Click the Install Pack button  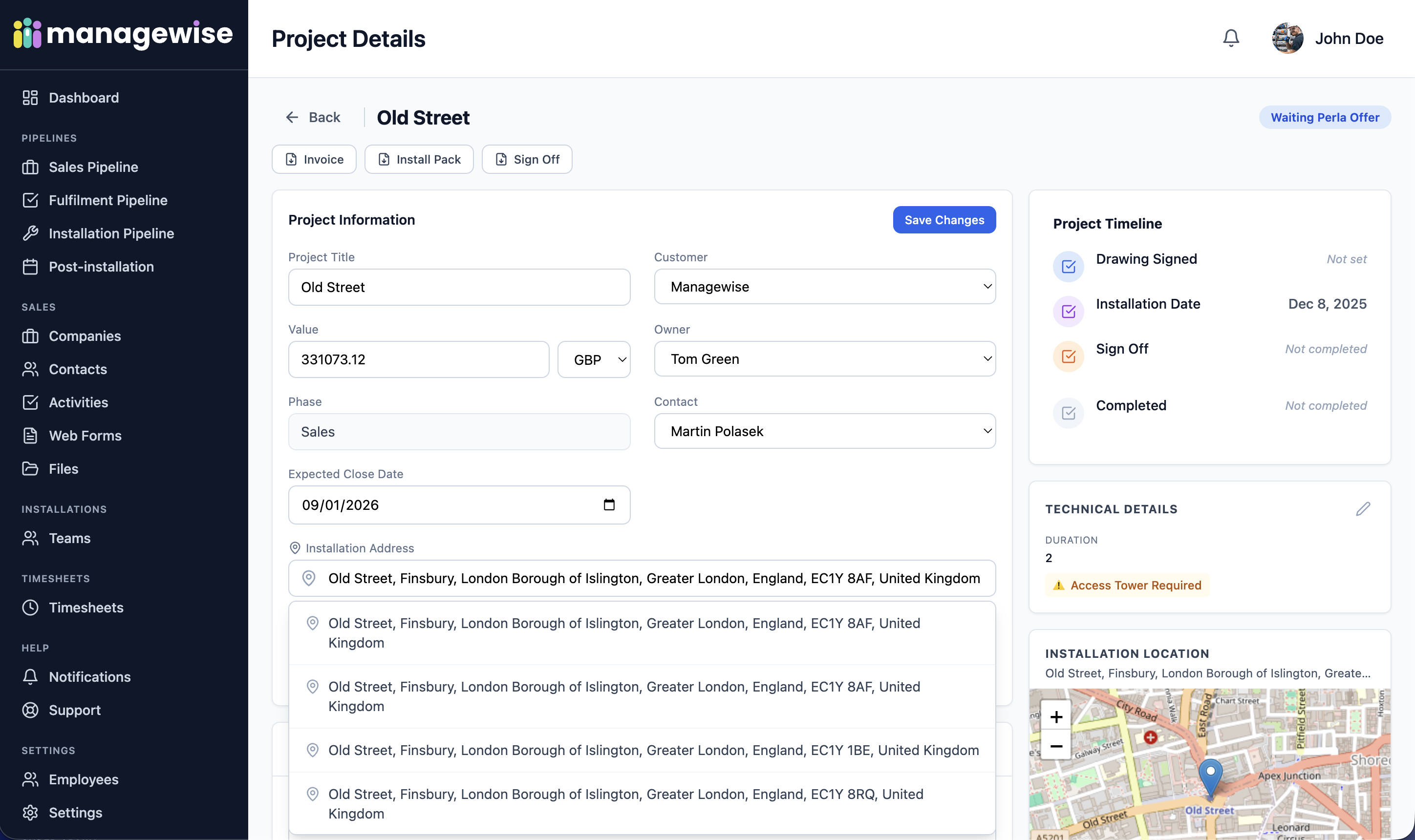click(x=418, y=159)
